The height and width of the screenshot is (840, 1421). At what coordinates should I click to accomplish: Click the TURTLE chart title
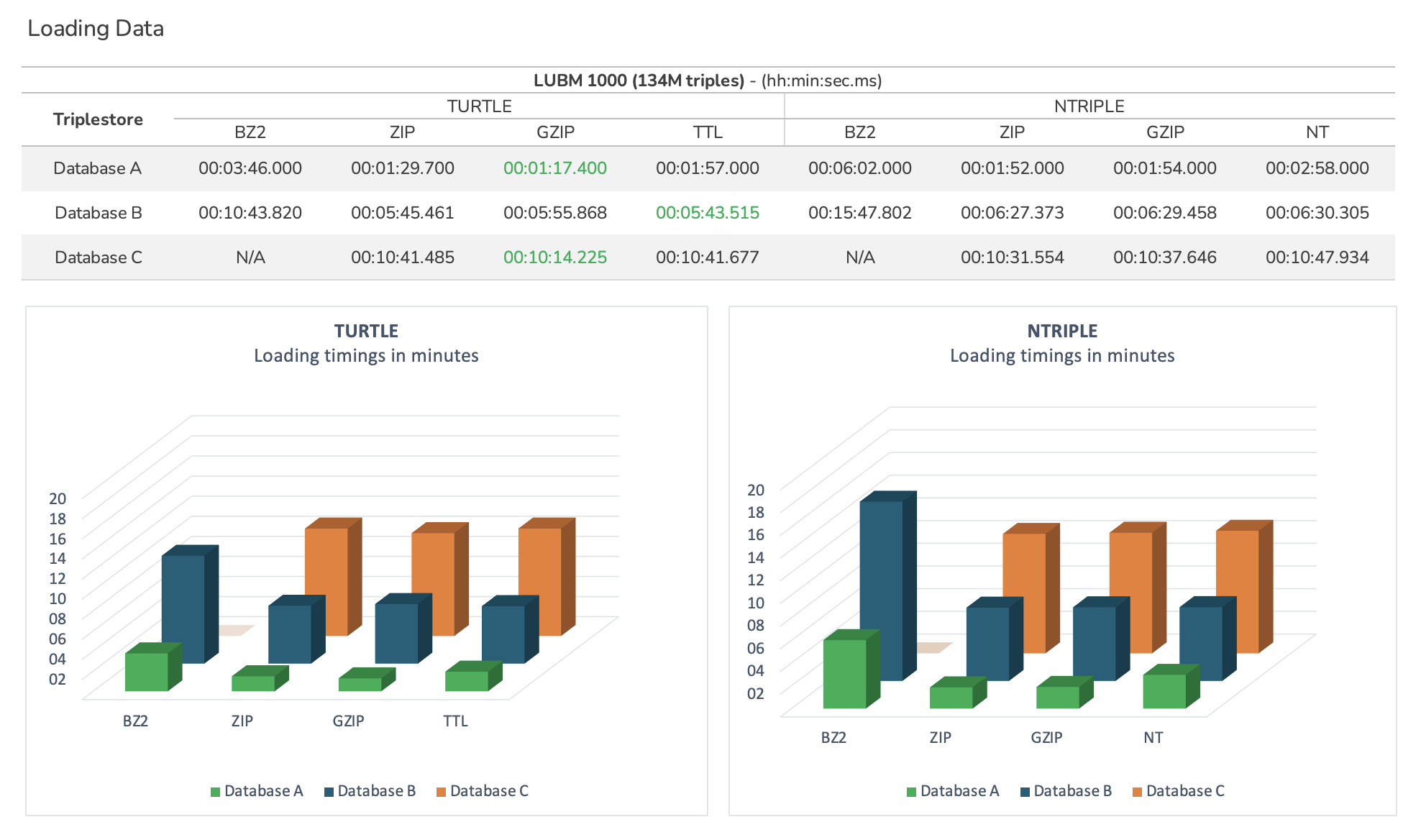click(x=366, y=331)
